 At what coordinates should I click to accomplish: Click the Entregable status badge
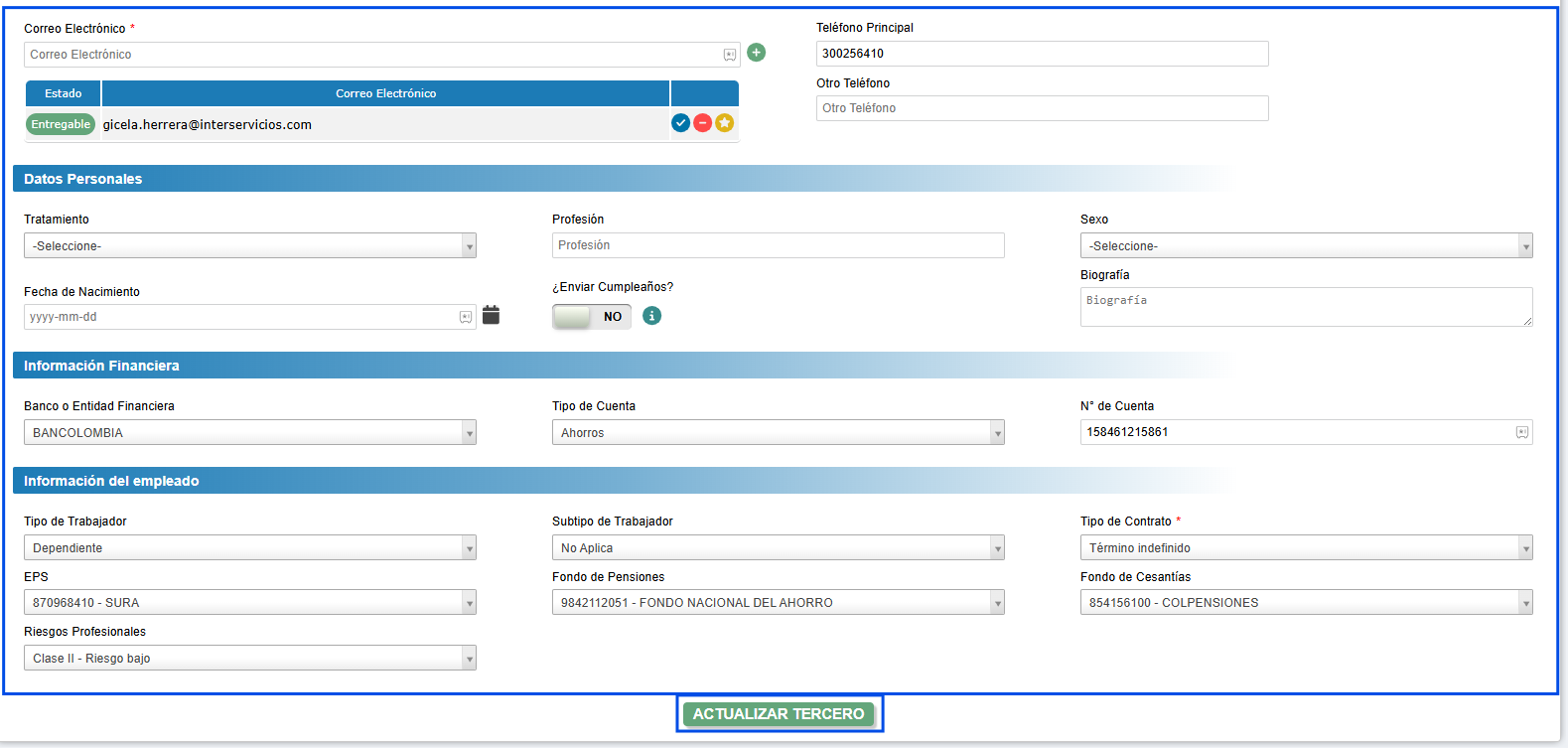click(61, 124)
